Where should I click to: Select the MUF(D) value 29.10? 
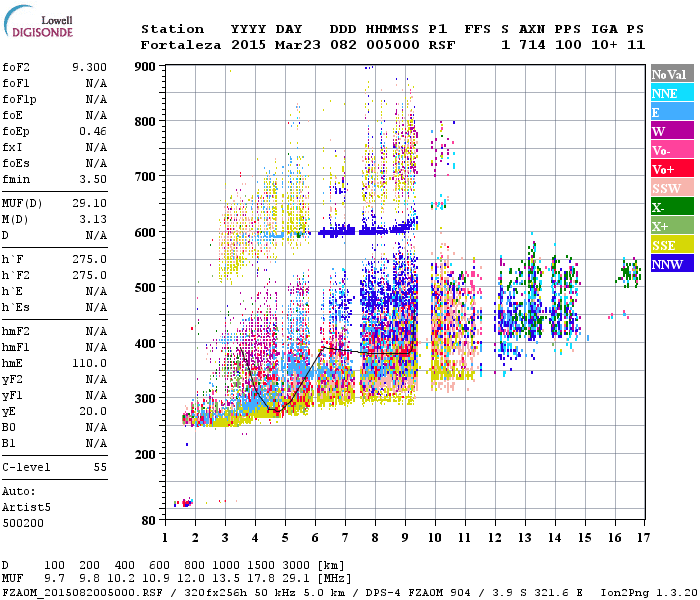click(x=89, y=203)
